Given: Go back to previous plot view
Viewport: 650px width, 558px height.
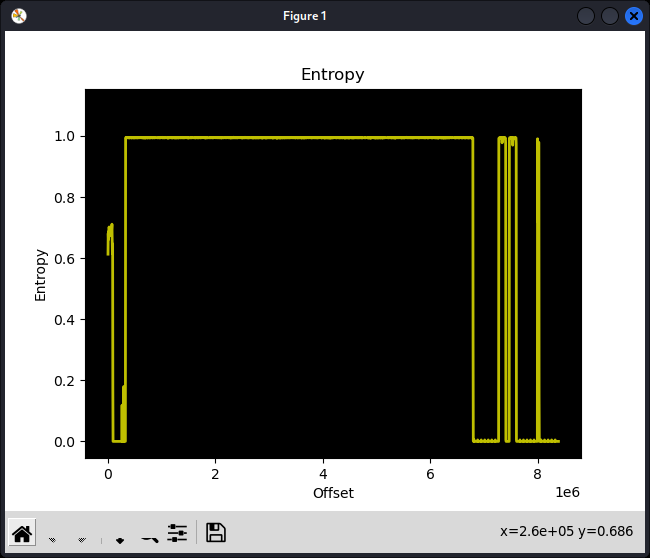Looking at the screenshot, I should point(52,535).
